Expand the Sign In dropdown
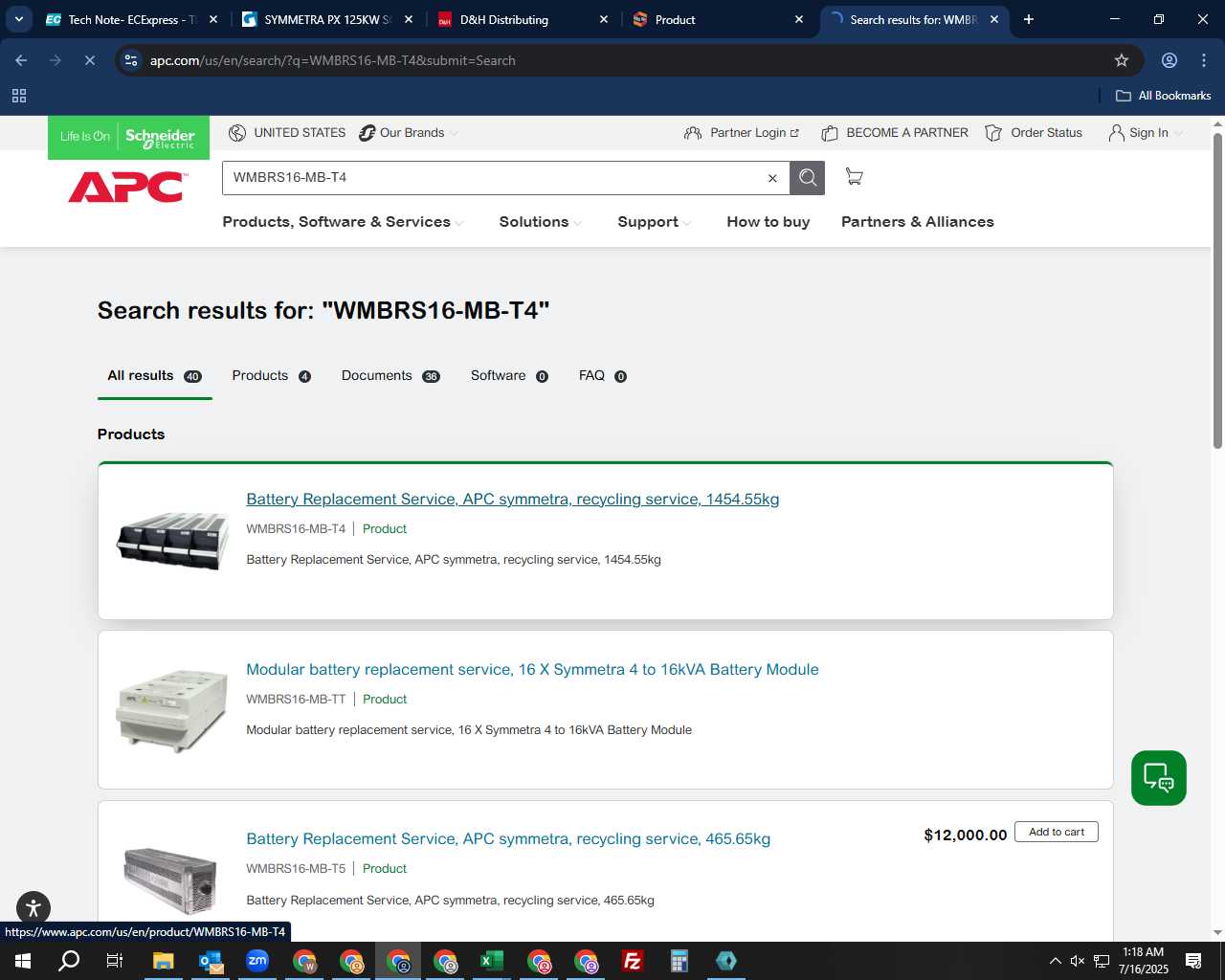 click(x=1146, y=133)
